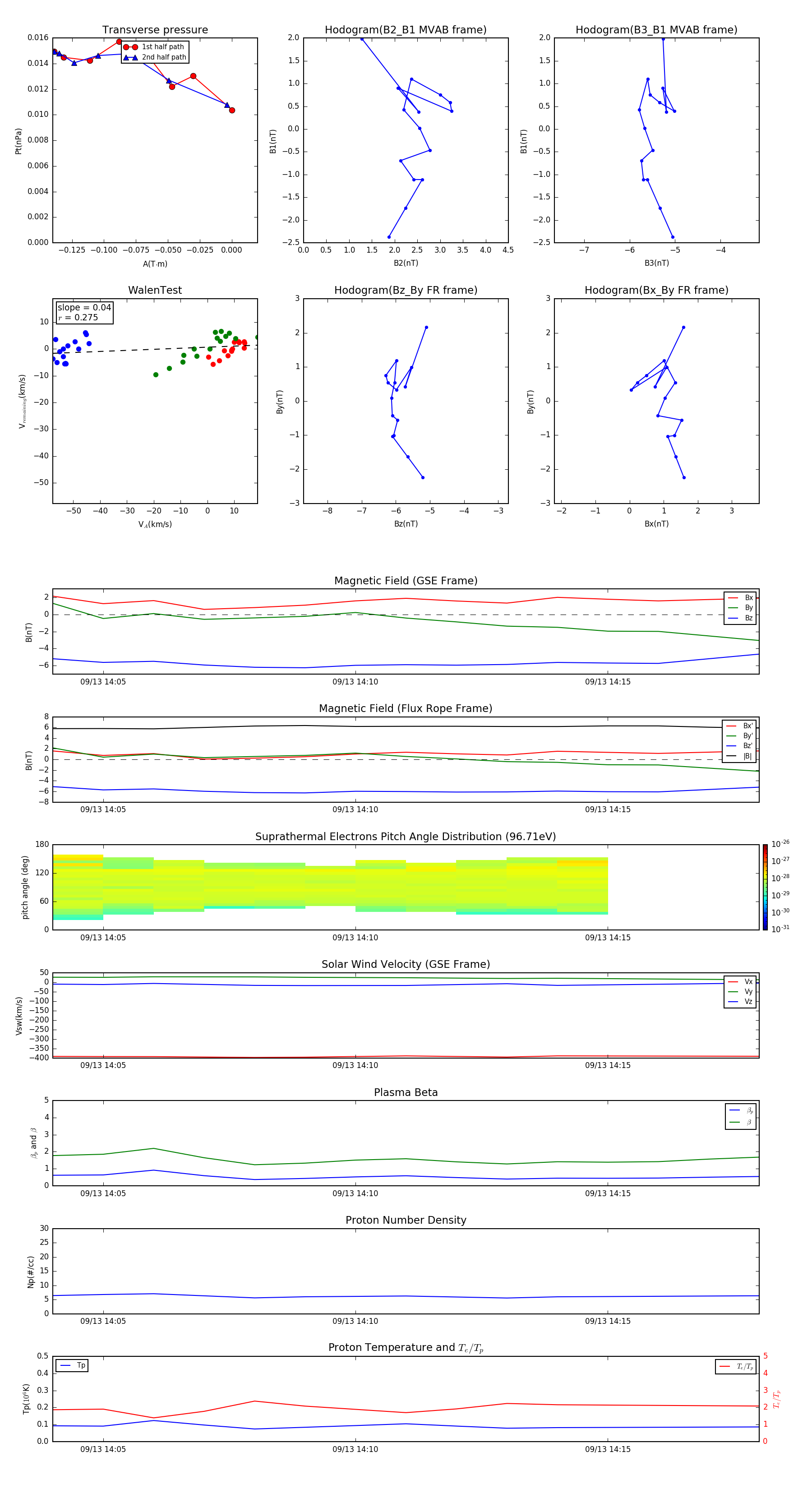Click the Vx legend entry in solar wind plot
Screen dimensions: 812x1489
click(740, 981)
